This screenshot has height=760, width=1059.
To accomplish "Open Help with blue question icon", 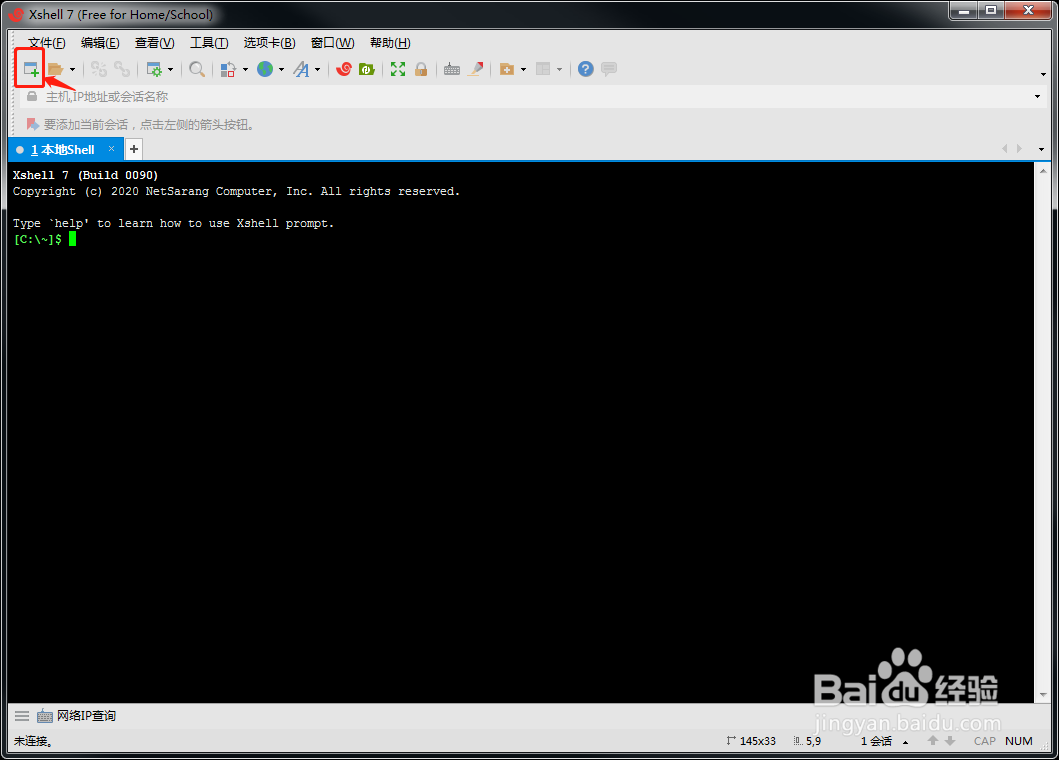I will pyautogui.click(x=586, y=69).
